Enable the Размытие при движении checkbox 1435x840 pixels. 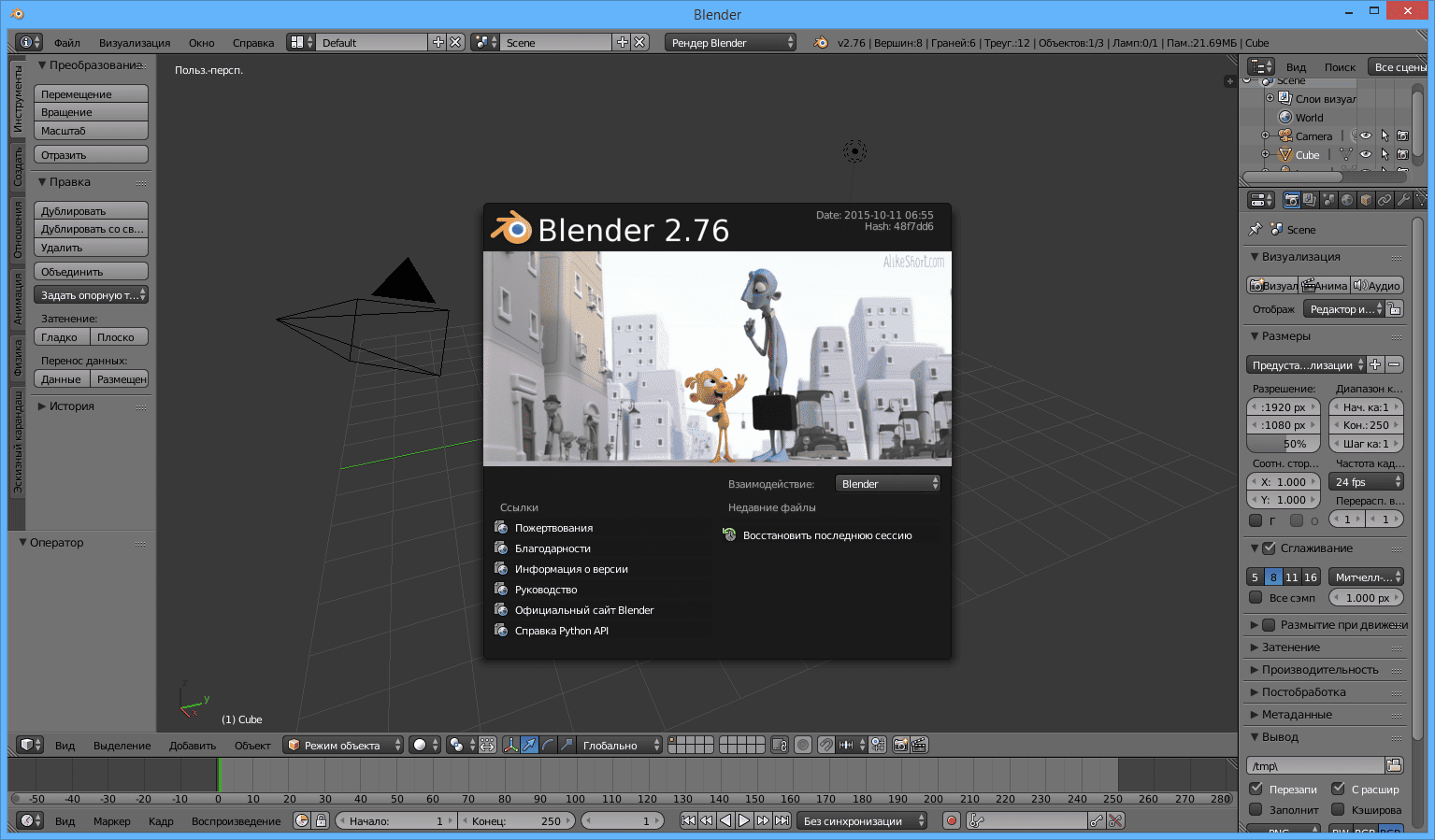click(x=1269, y=625)
